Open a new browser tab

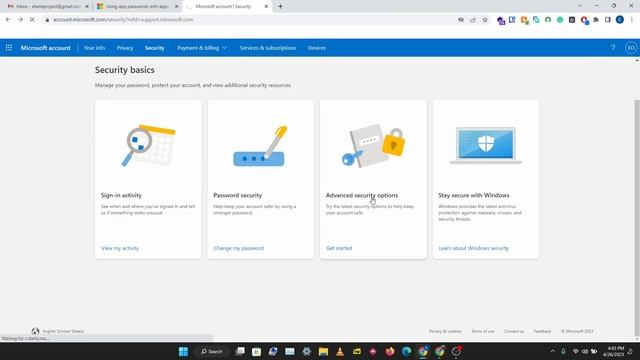[x=280, y=7]
